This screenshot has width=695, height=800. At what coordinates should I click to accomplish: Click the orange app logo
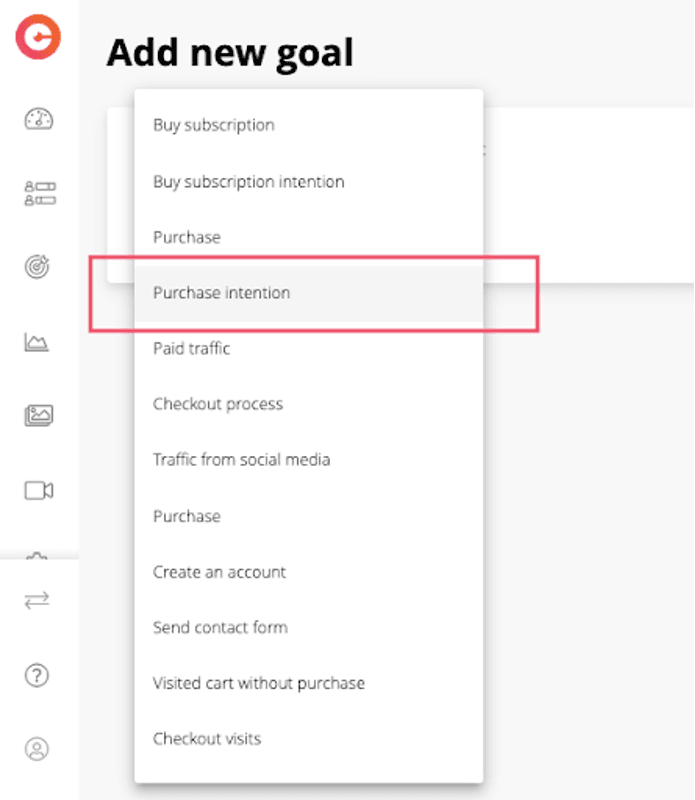tap(38, 37)
